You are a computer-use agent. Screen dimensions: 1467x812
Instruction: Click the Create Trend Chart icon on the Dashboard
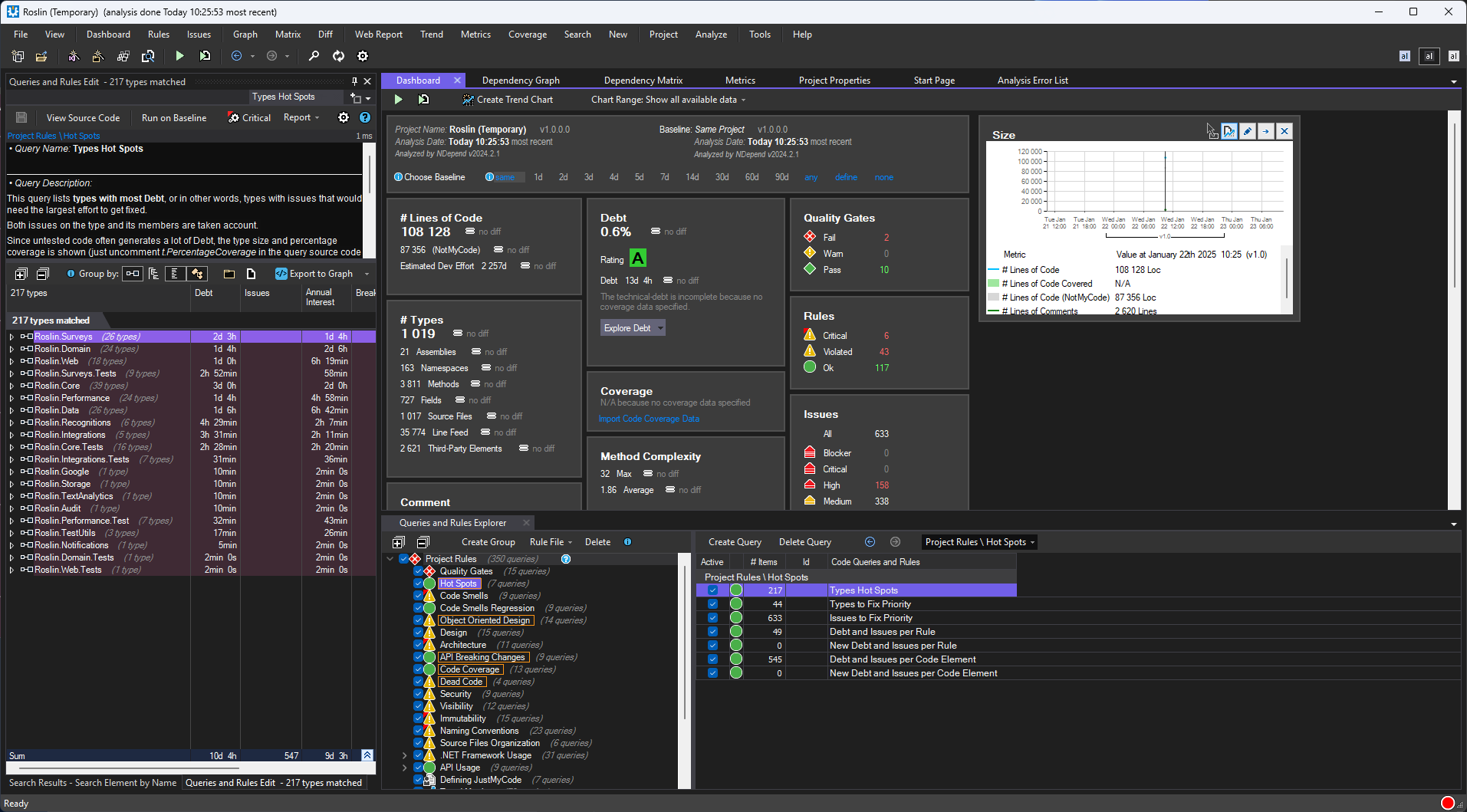[468, 99]
